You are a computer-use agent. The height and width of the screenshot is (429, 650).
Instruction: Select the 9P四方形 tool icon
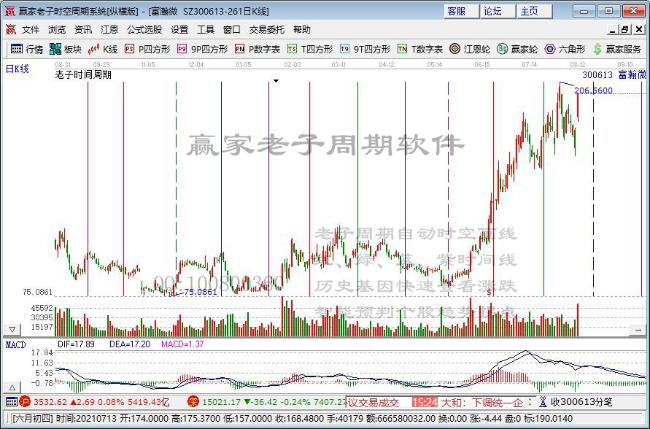coord(182,49)
